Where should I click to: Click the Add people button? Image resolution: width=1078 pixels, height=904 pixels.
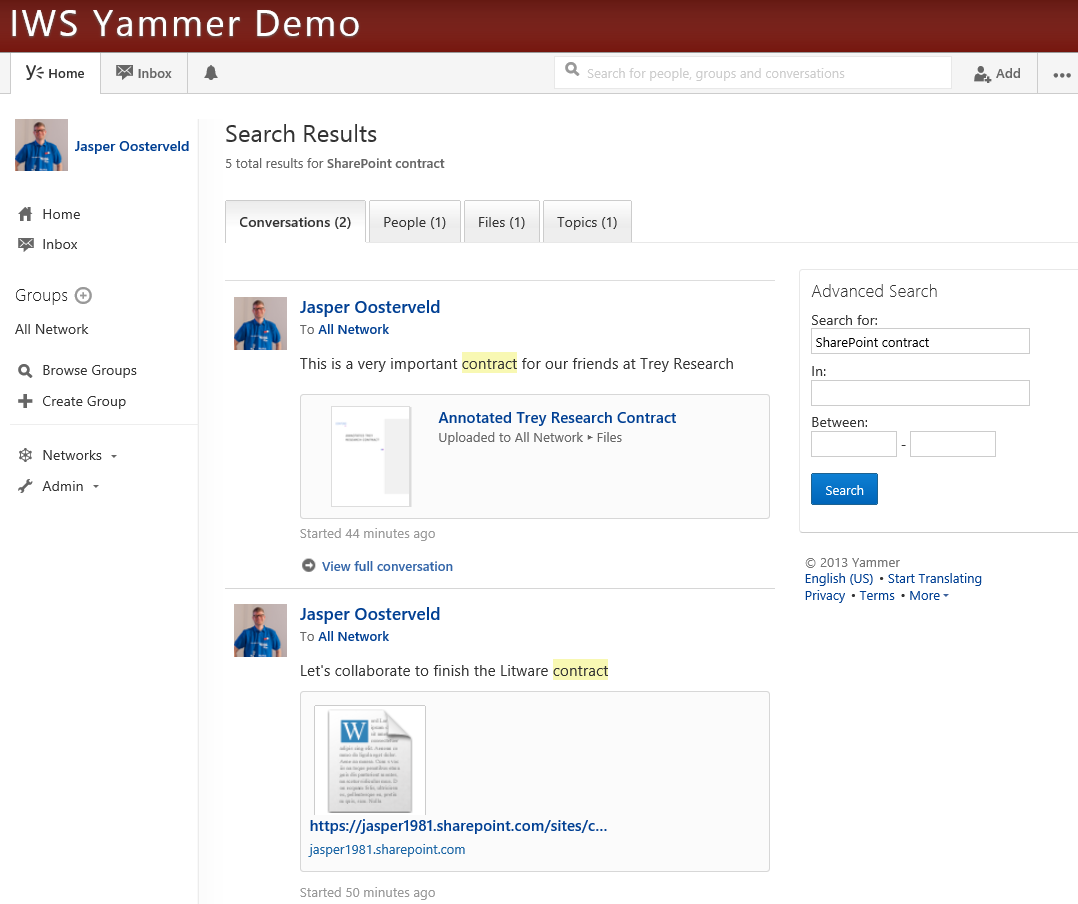pos(997,74)
